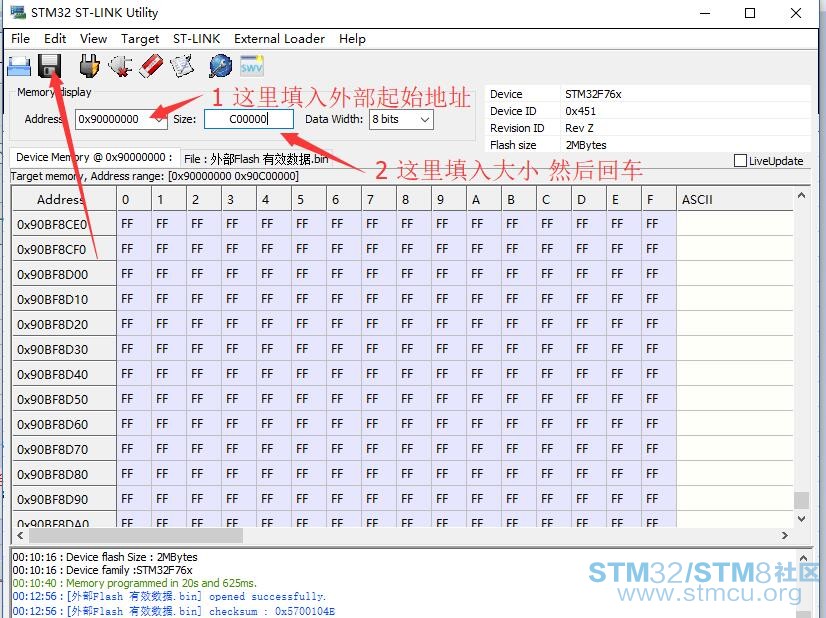The image size is (826, 618).
Task: Click the Size input field C00000
Action: (249, 119)
